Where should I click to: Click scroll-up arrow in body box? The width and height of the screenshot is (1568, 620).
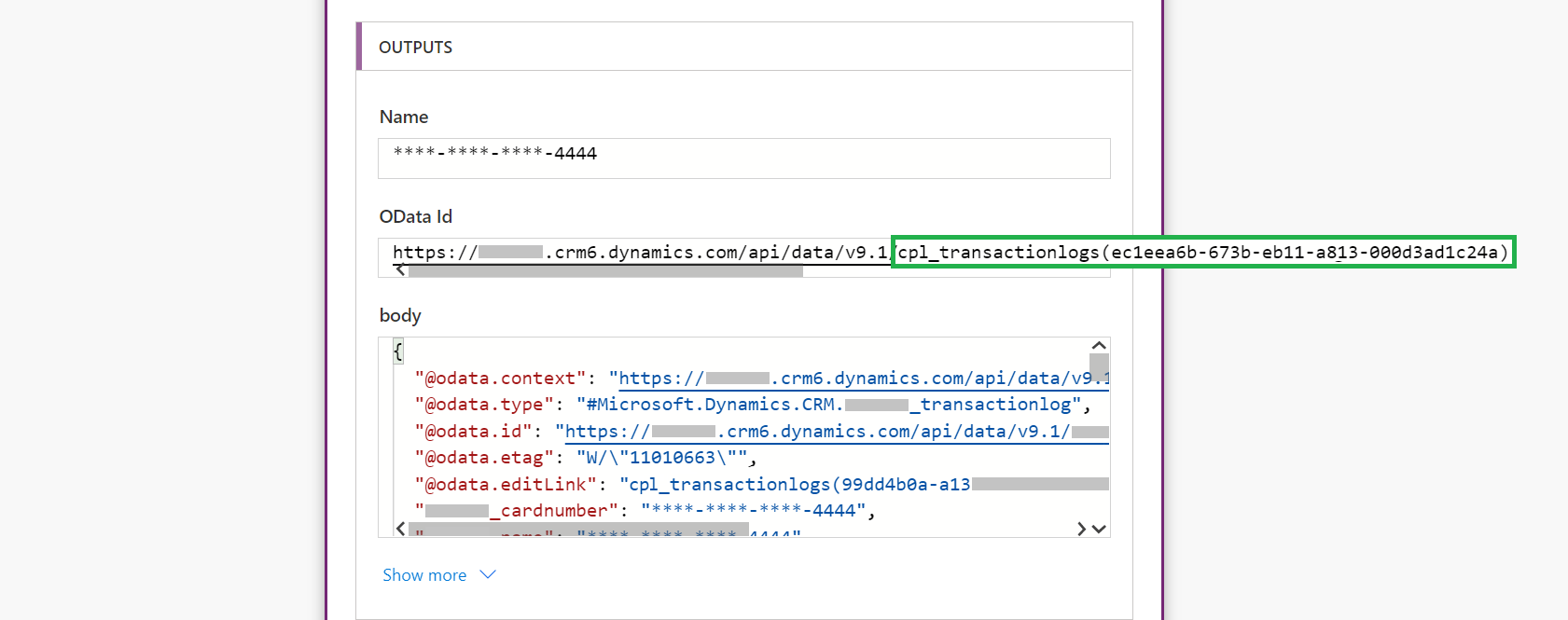(1099, 346)
